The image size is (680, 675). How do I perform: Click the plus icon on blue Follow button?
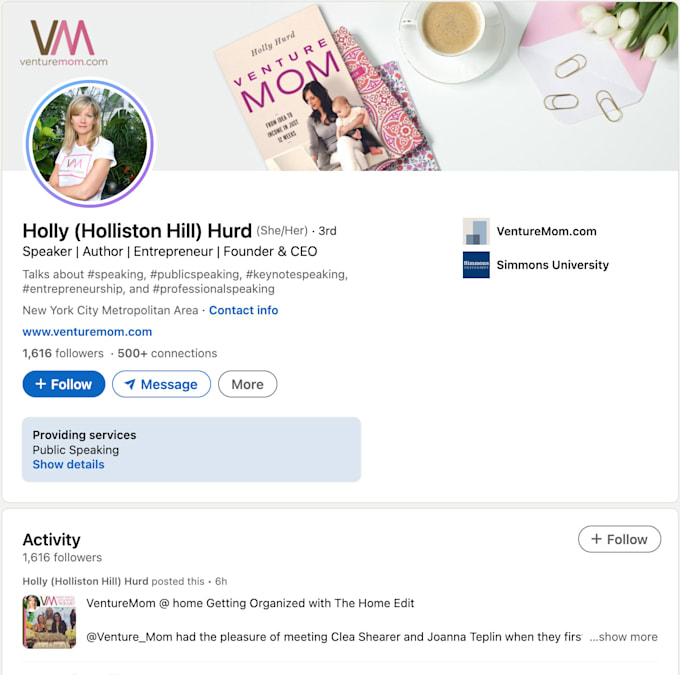click(40, 384)
